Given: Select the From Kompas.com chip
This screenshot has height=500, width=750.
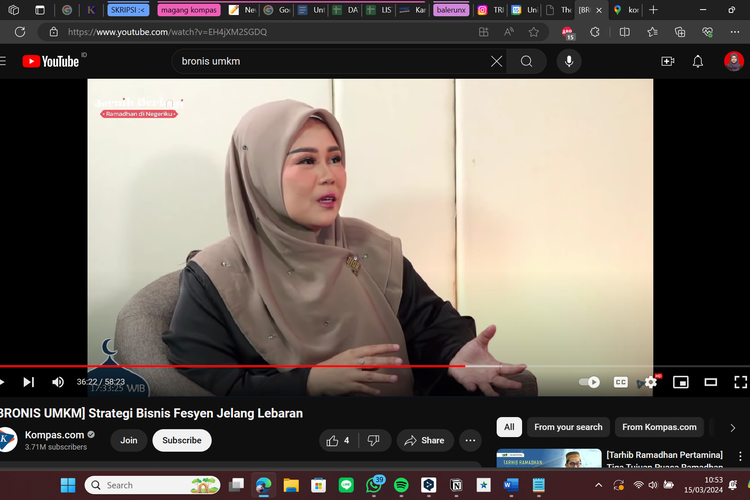Looking at the screenshot, I should click(659, 427).
